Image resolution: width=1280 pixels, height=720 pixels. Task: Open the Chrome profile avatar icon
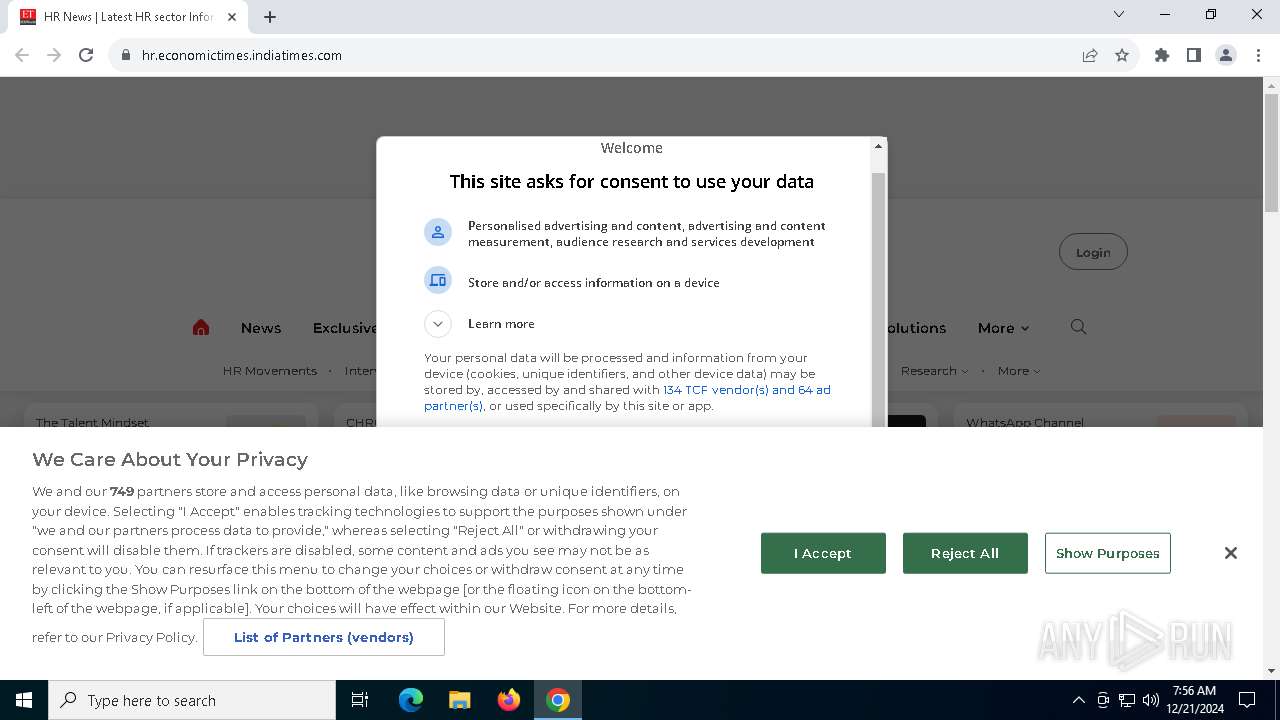(1226, 55)
